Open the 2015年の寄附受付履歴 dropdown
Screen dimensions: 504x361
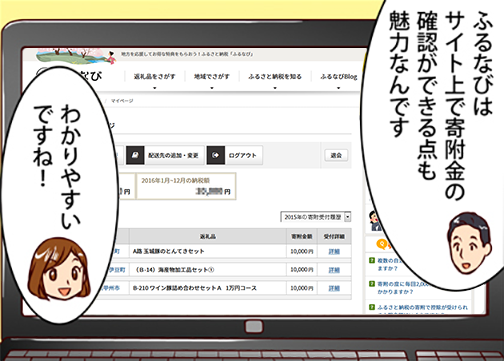tap(316, 217)
